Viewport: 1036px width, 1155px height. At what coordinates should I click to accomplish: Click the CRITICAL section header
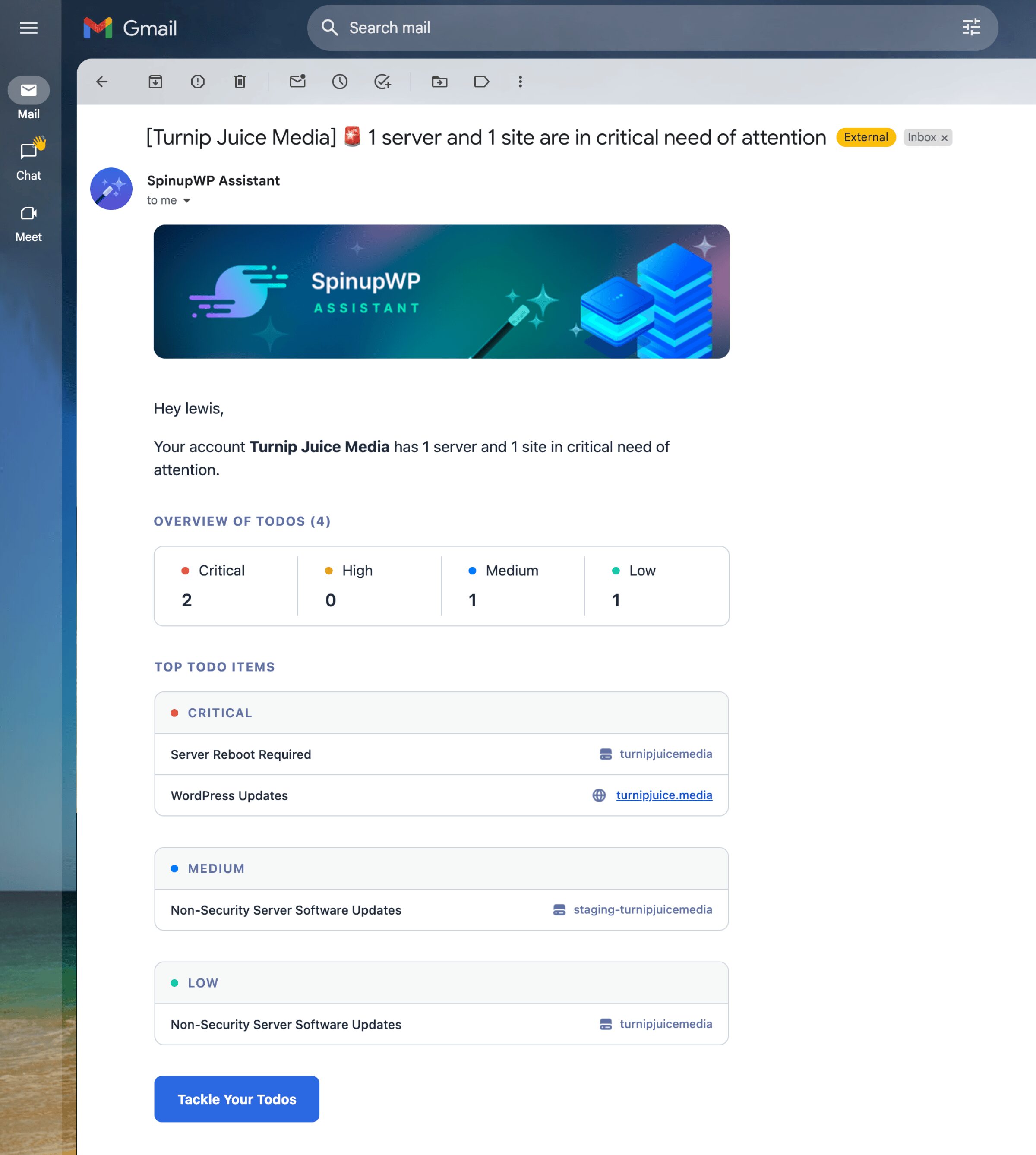[441, 713]
